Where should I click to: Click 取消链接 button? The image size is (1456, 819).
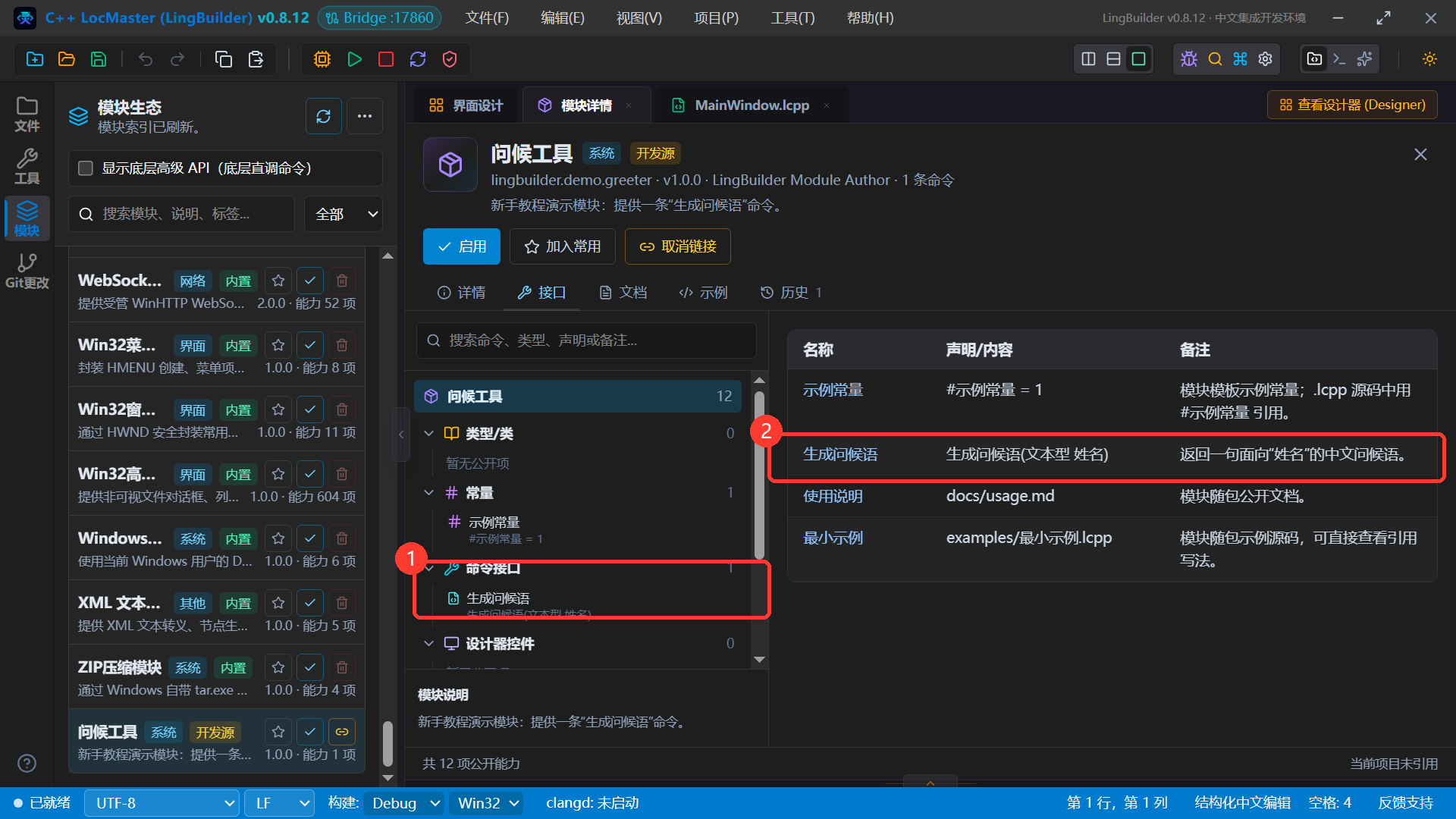(678, 246)
